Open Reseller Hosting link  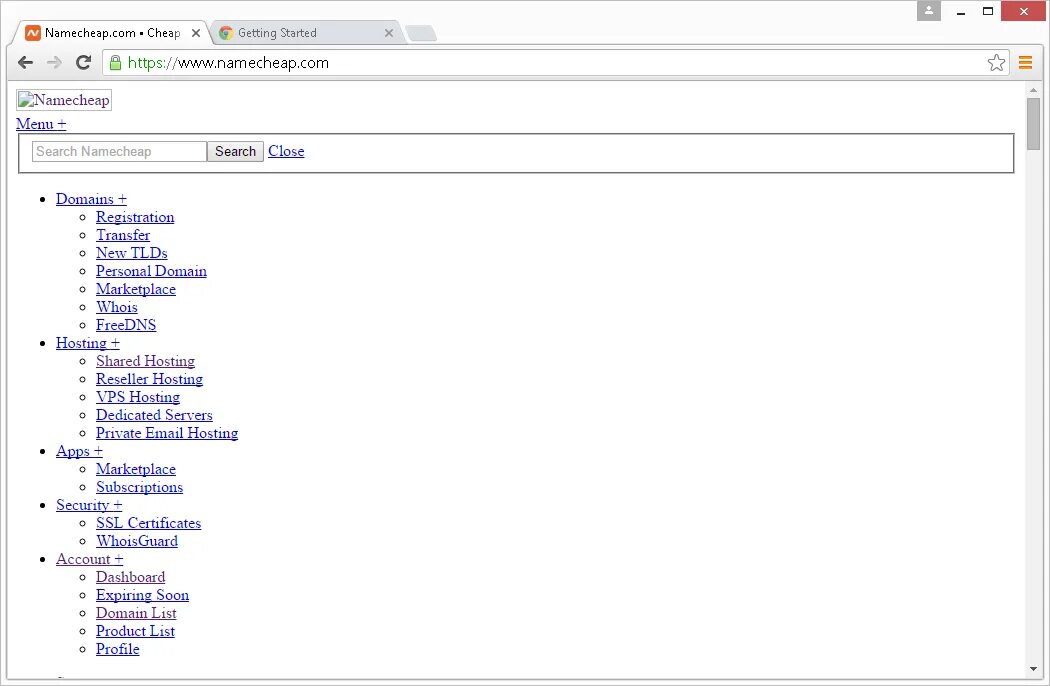pyautogui.click(x=149, y=379)
